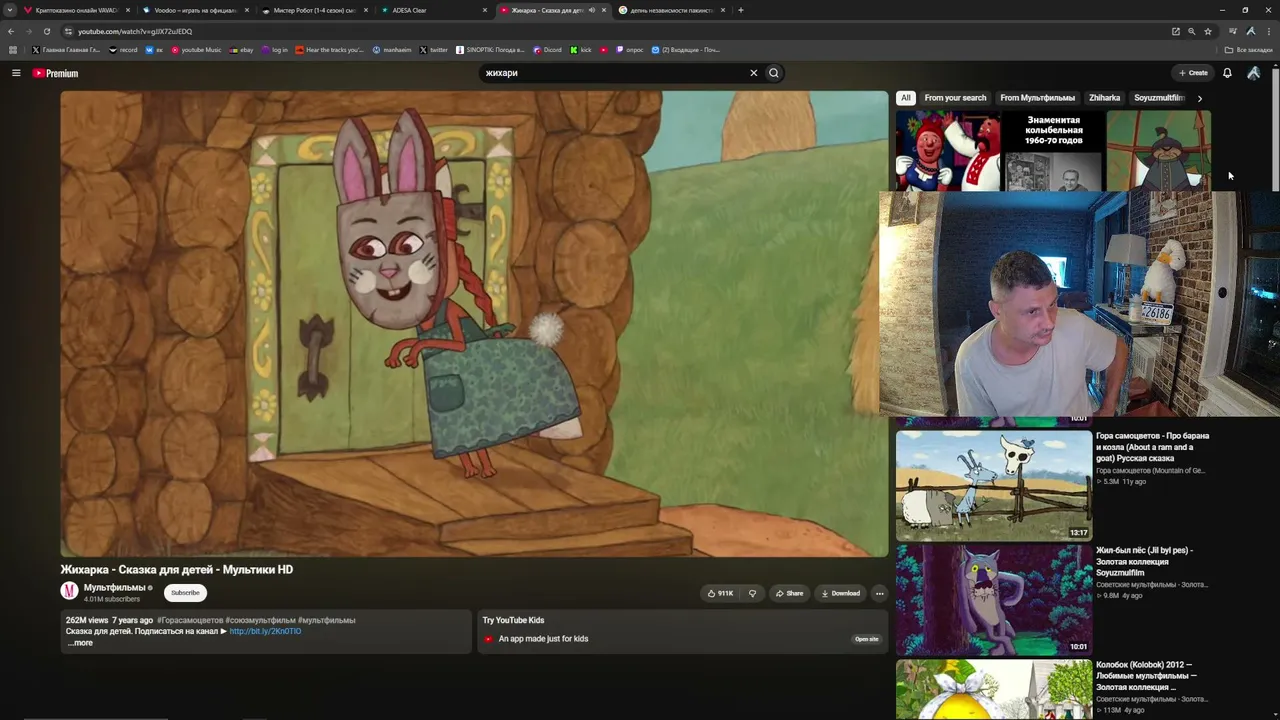Viewport: 1280px width, 720px height.
Task: Open a new browser tab
Action: coord(741,10)
